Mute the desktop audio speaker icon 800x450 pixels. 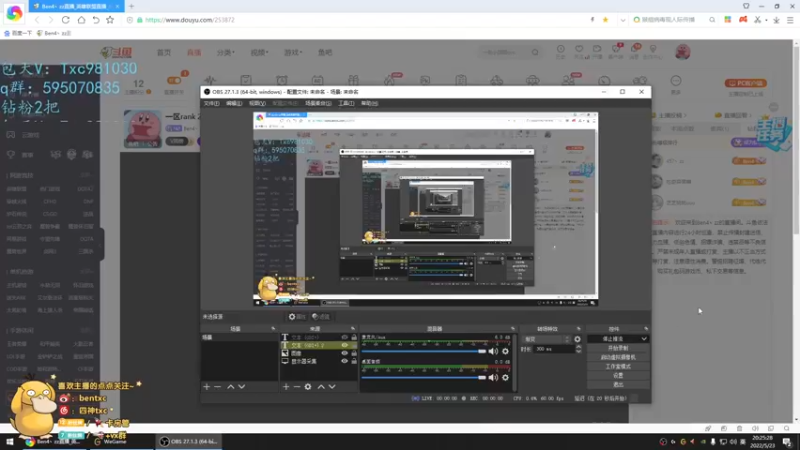(493, 378)
